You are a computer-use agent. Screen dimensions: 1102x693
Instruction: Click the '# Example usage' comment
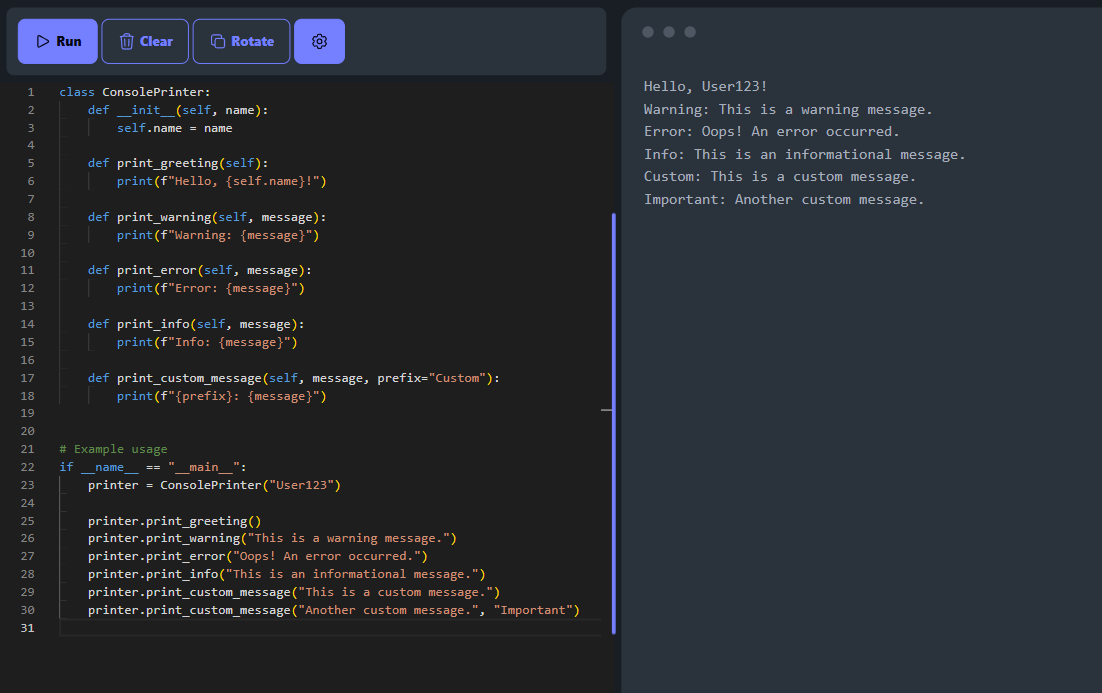pyautogui.click(x=113, y=449)
